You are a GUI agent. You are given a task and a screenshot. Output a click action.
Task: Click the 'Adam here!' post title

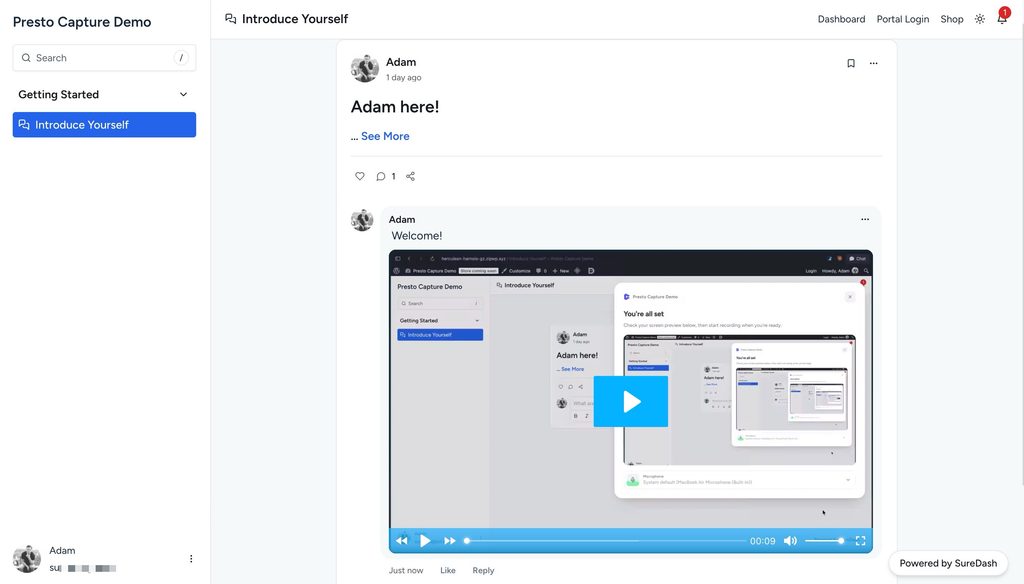pos(395,106)
